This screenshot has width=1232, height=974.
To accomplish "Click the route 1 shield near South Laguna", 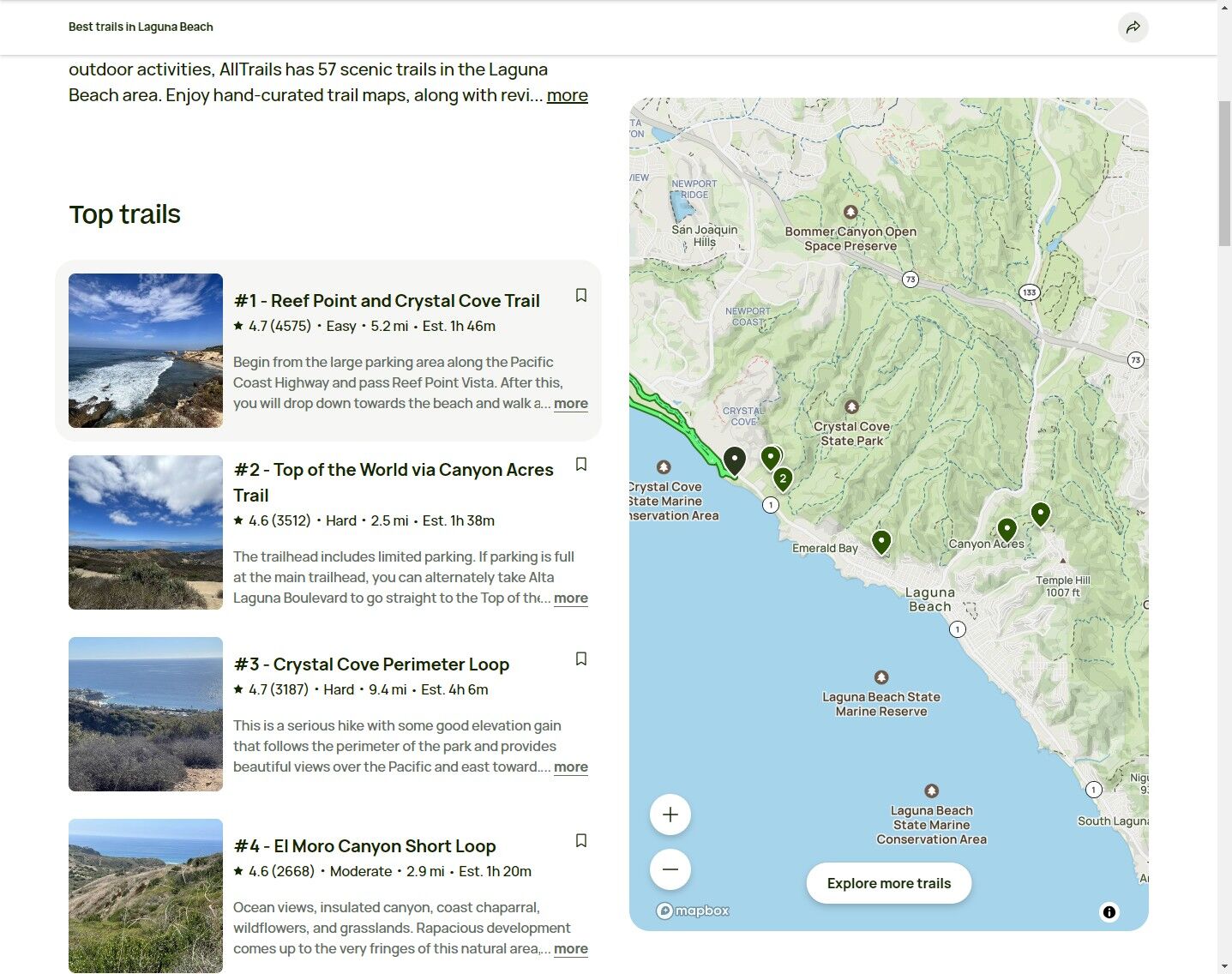I will pos(1093,790).
